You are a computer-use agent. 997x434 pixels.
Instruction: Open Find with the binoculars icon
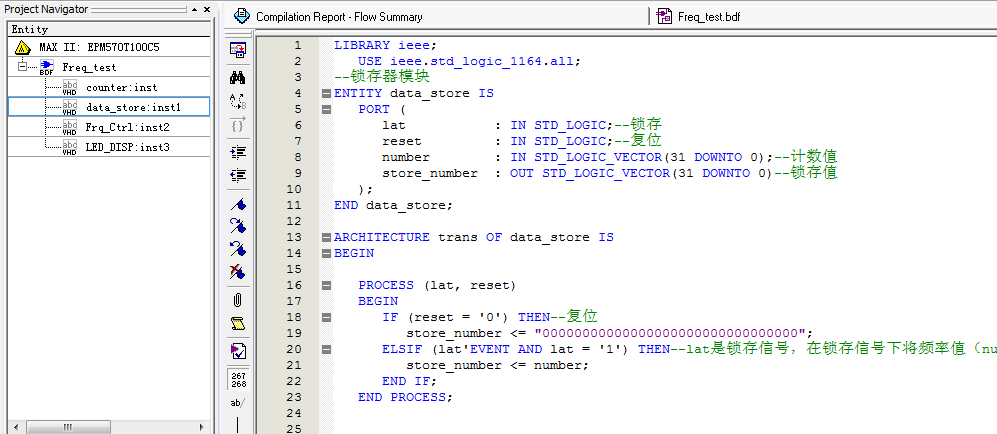coord(238,78)
